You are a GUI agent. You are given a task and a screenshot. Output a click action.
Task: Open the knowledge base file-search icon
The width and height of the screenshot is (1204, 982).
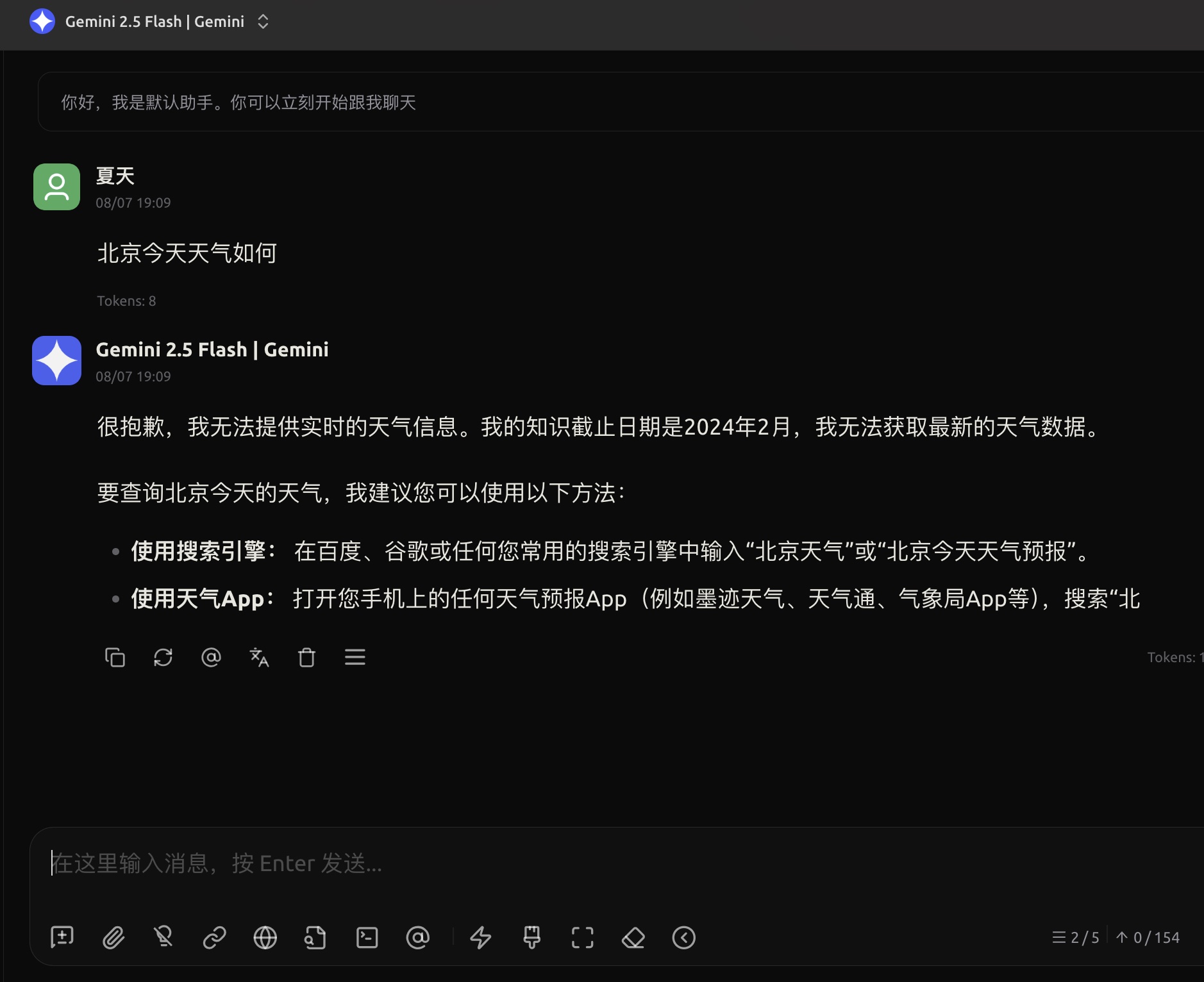click(315, 938)
